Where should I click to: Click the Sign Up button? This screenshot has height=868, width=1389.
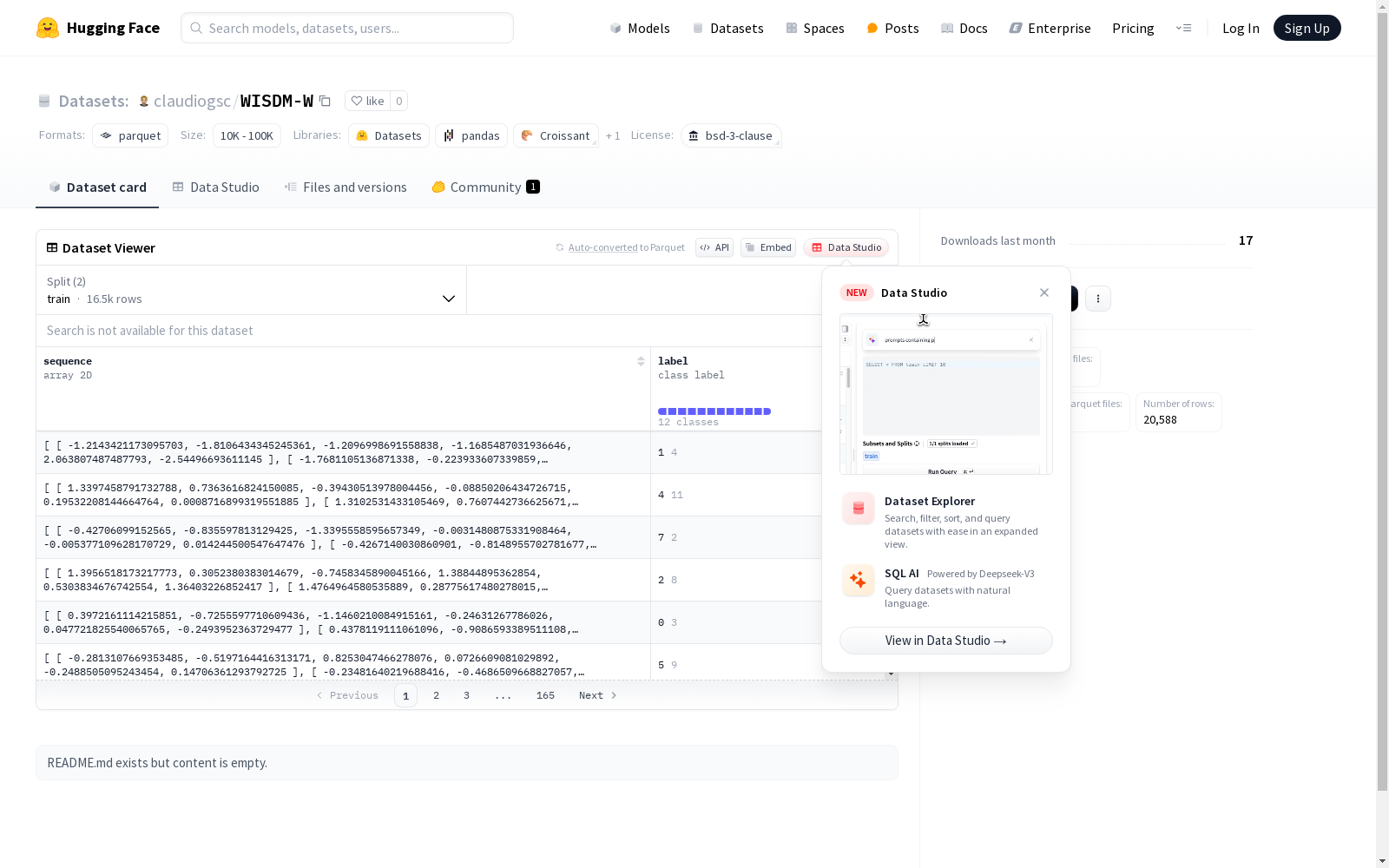[1307, 28]
